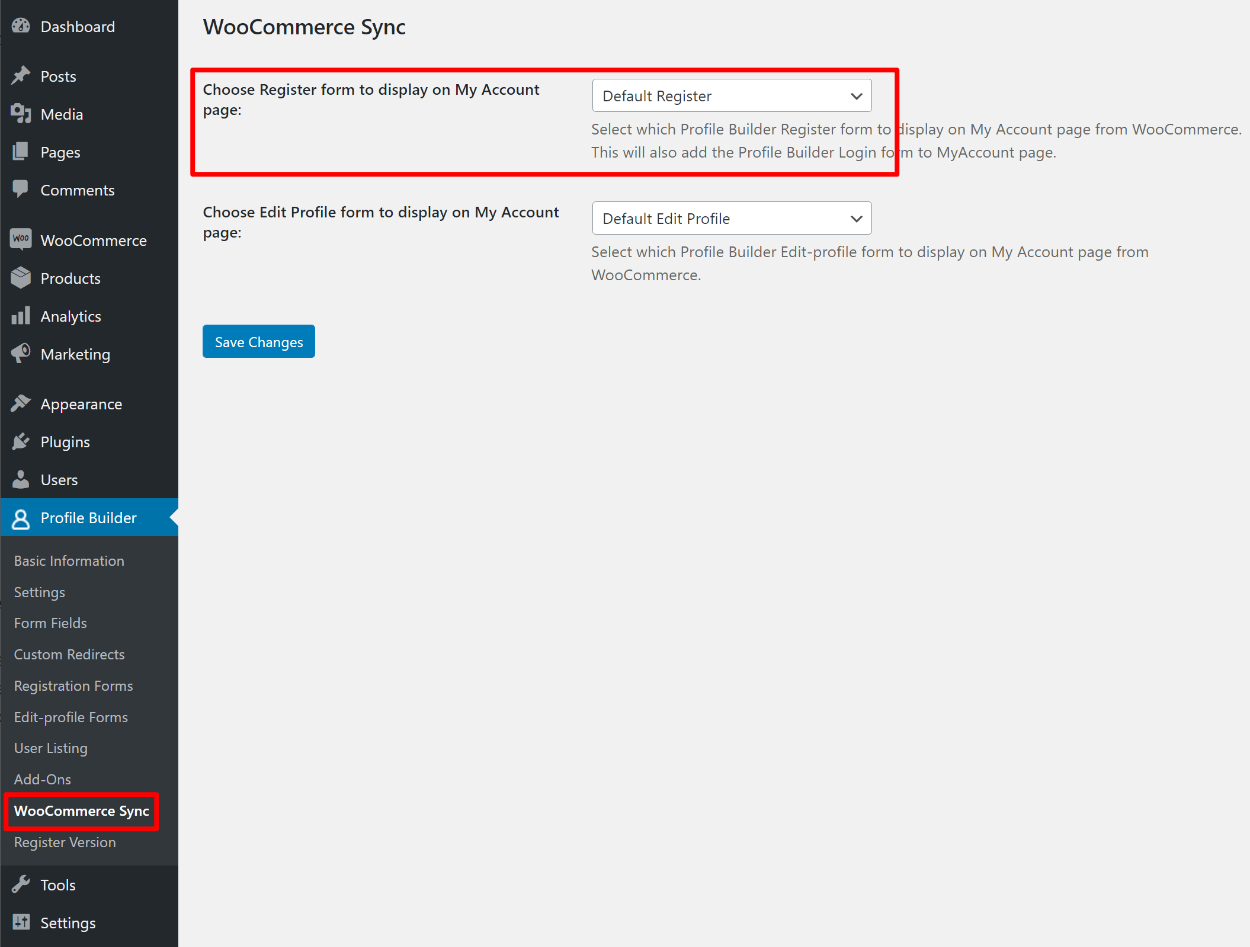Viewport: 1250px width, 947px height.
Task: Go to the Media menu
Action: click(89, 115)
